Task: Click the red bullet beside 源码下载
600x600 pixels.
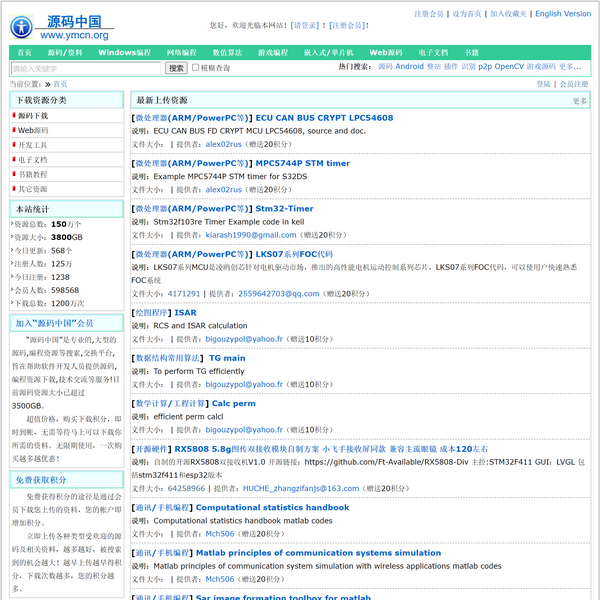Action: tap(14, 116)
